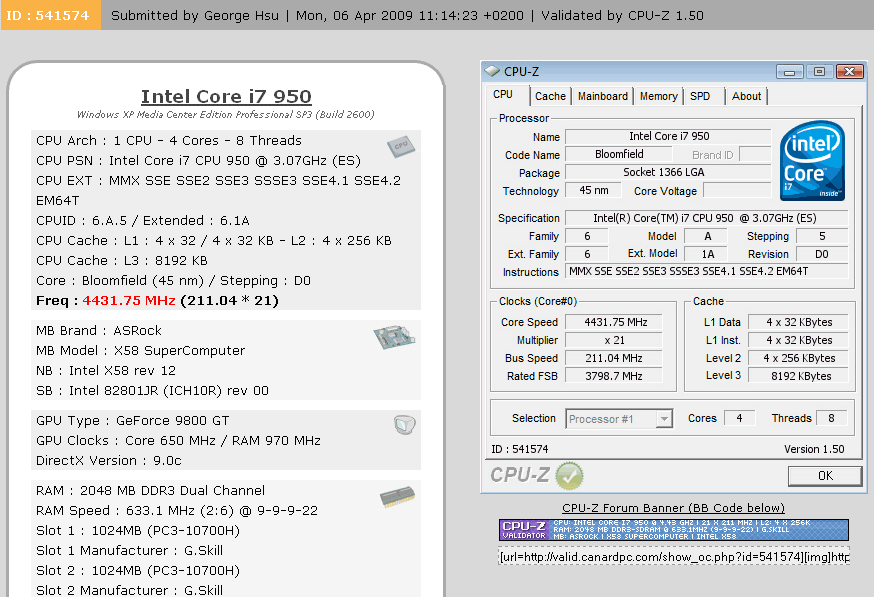Switch to the Memory tab
This screenshot has height=597, width=874.
point(658,96)
